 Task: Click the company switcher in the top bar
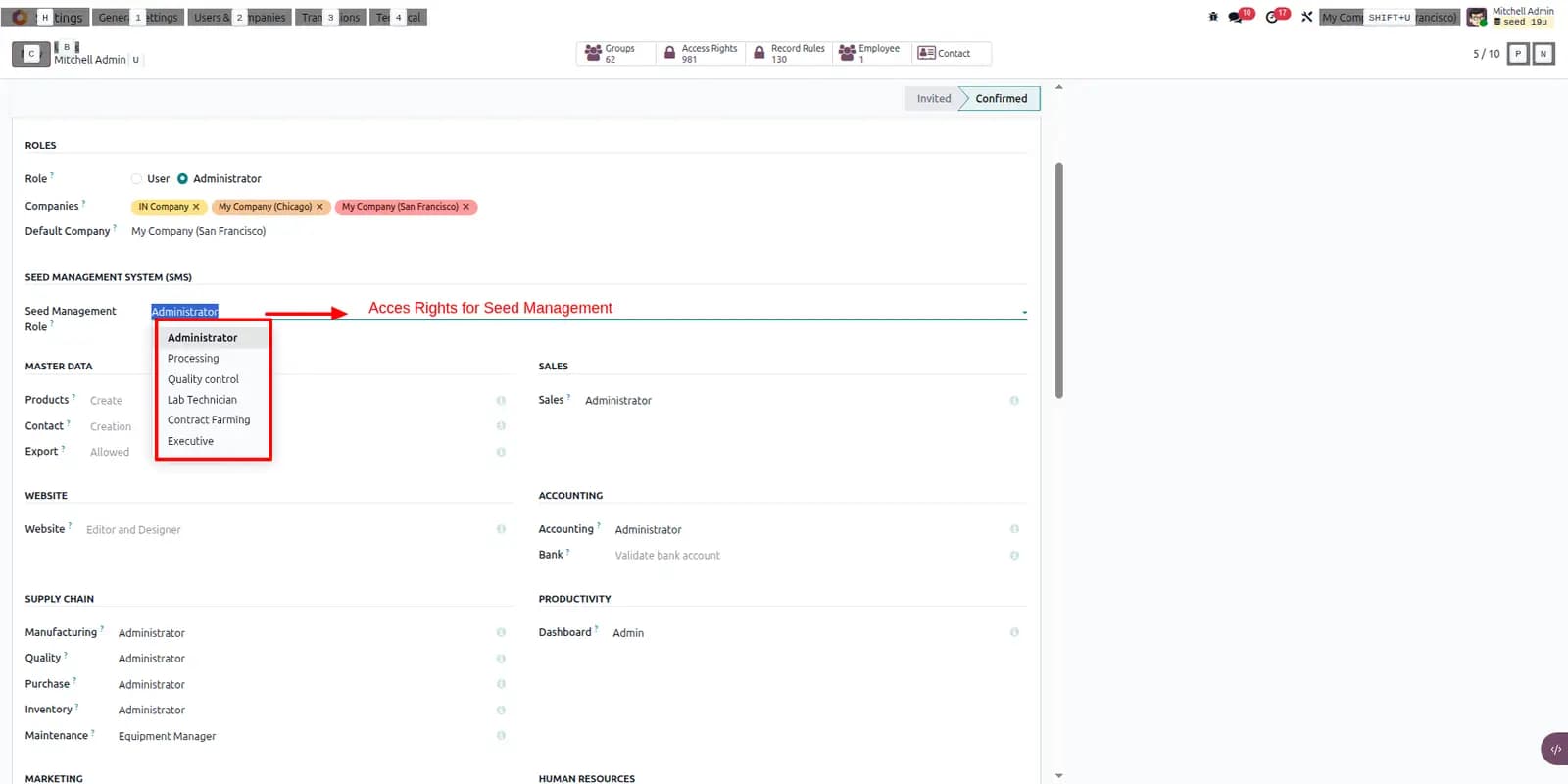[1390, 17]
